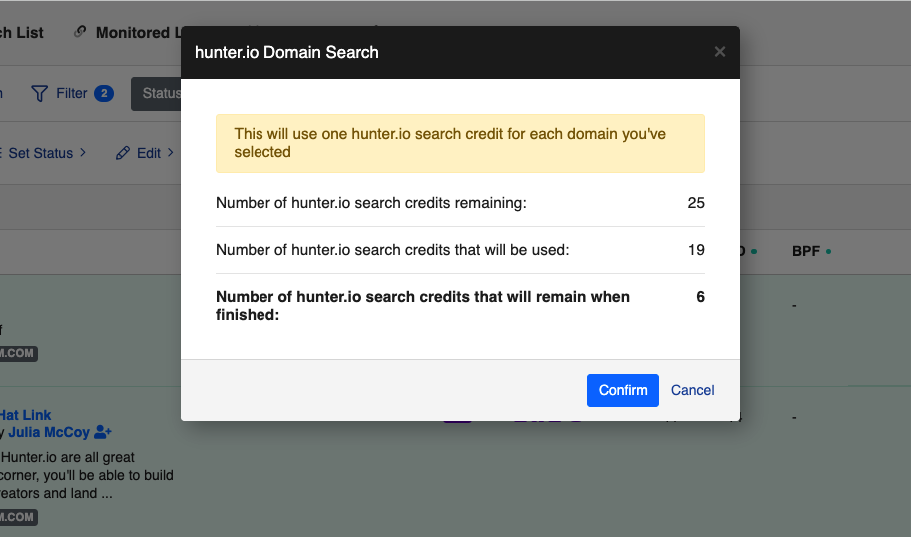The image size is (911, 537).
Task: Click the add-user icon next to Julia McCoy
Action: (x=103, y=433)
